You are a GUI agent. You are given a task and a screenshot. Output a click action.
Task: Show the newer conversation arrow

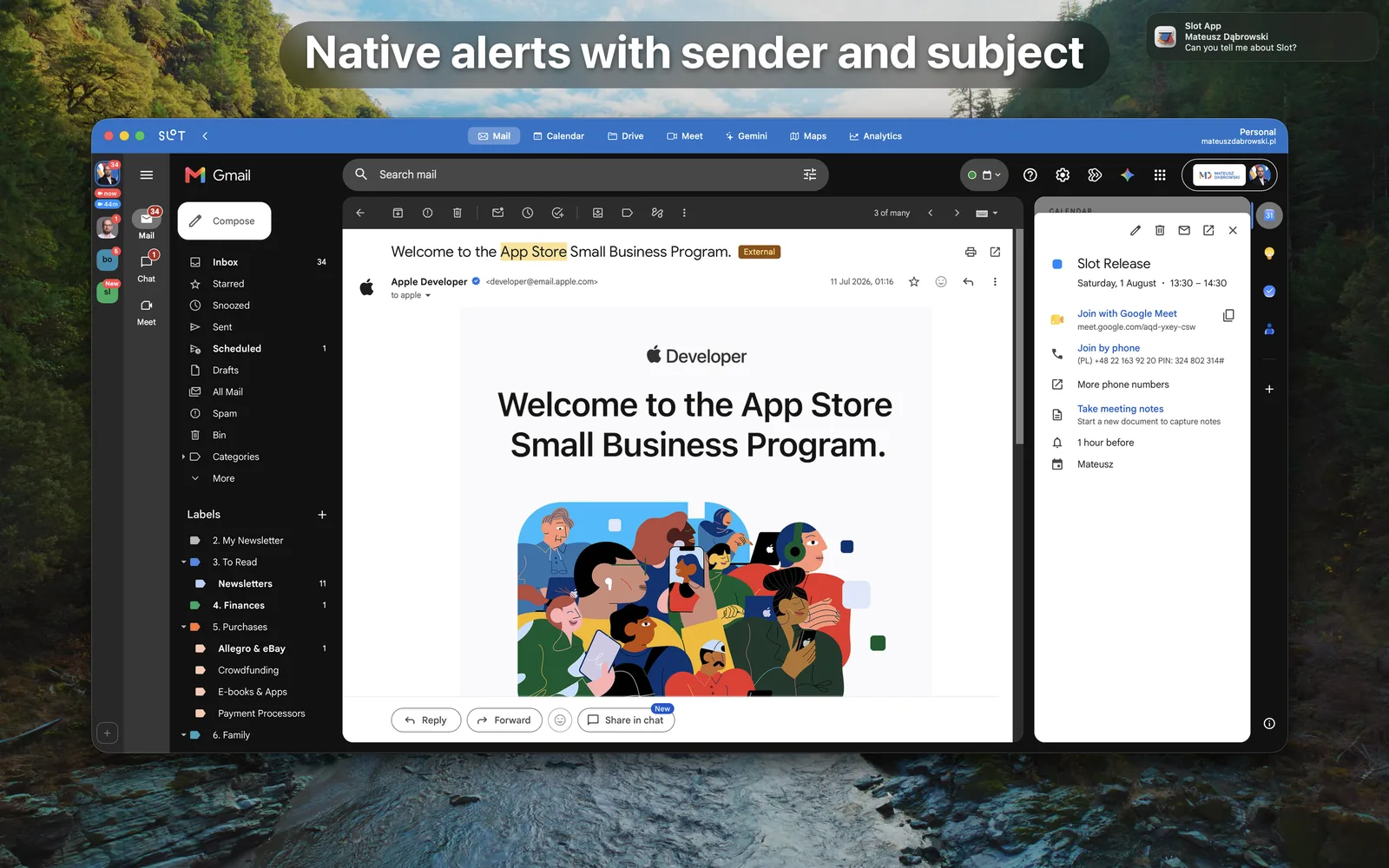[930, 213]
